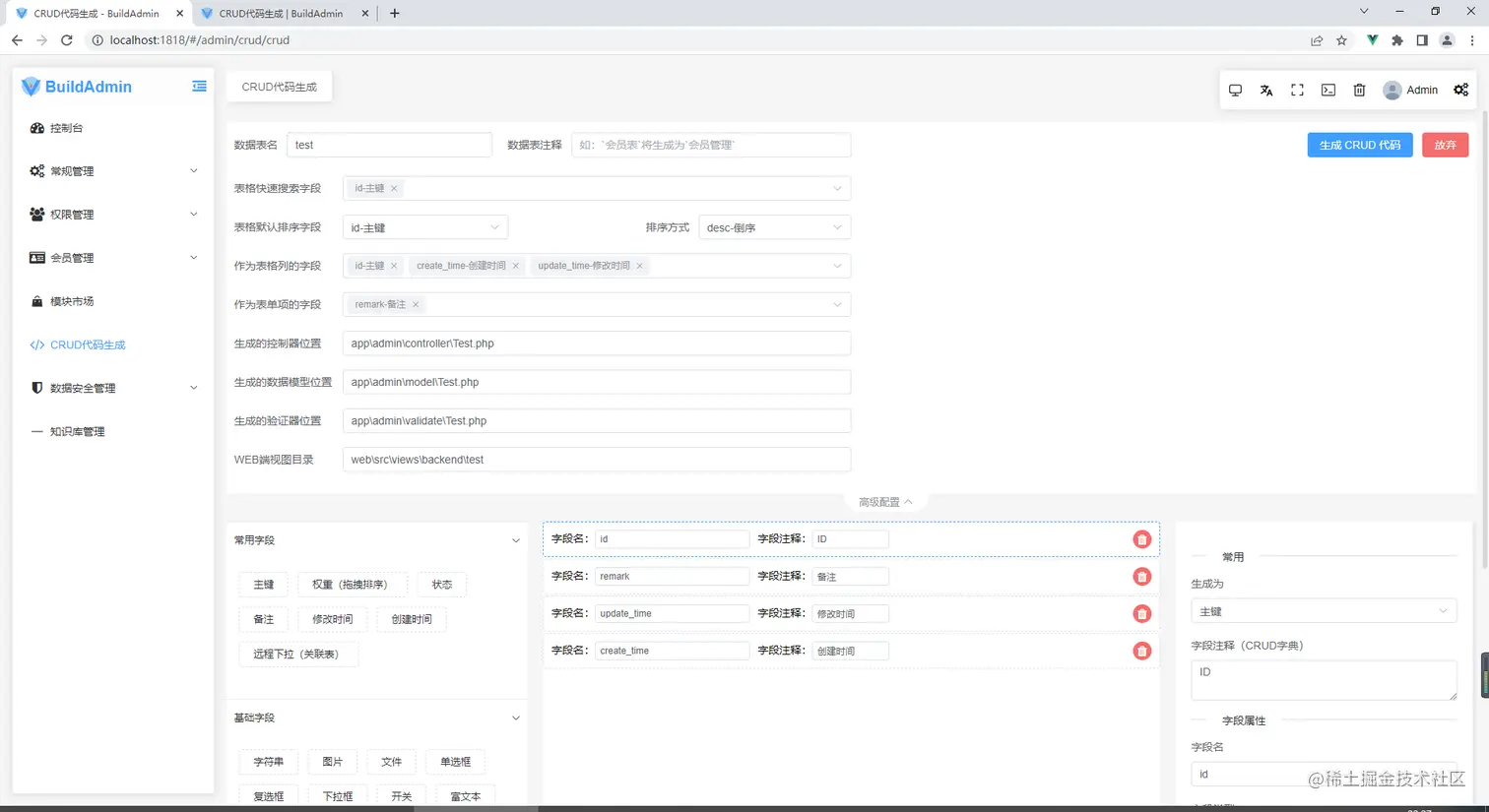This screenshot has width=1489, height=812.
Task: Click the WEB端视图目录 input field
Action: (x=597, y=460)
